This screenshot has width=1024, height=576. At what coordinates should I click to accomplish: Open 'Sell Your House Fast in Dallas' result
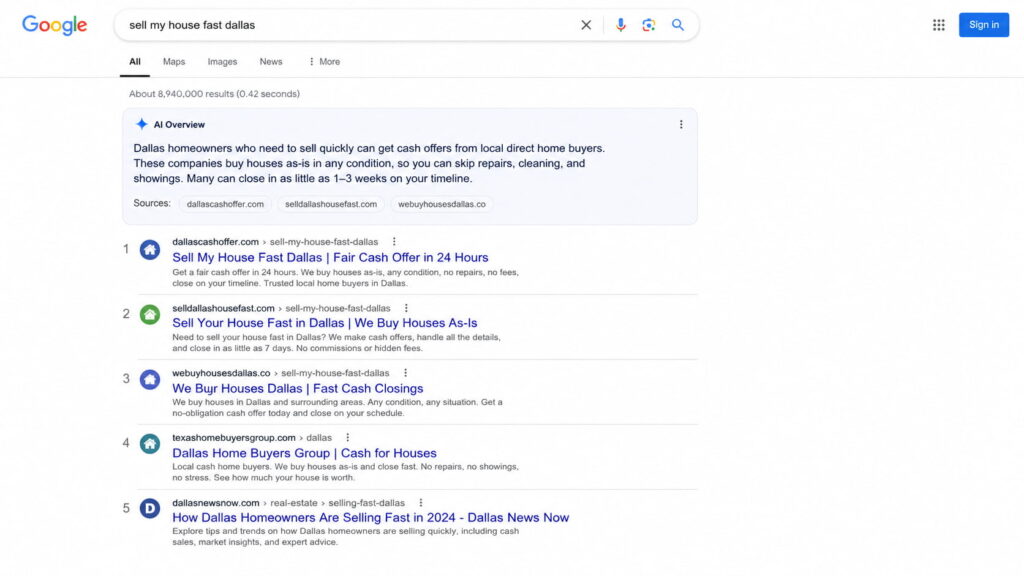point(325,323)
